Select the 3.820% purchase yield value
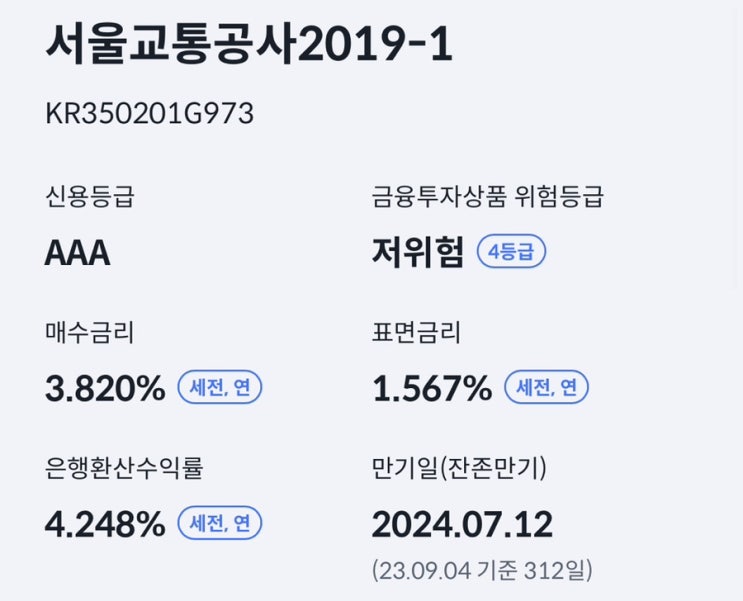The width and height of the screenshot is (743, 601). 105,389
